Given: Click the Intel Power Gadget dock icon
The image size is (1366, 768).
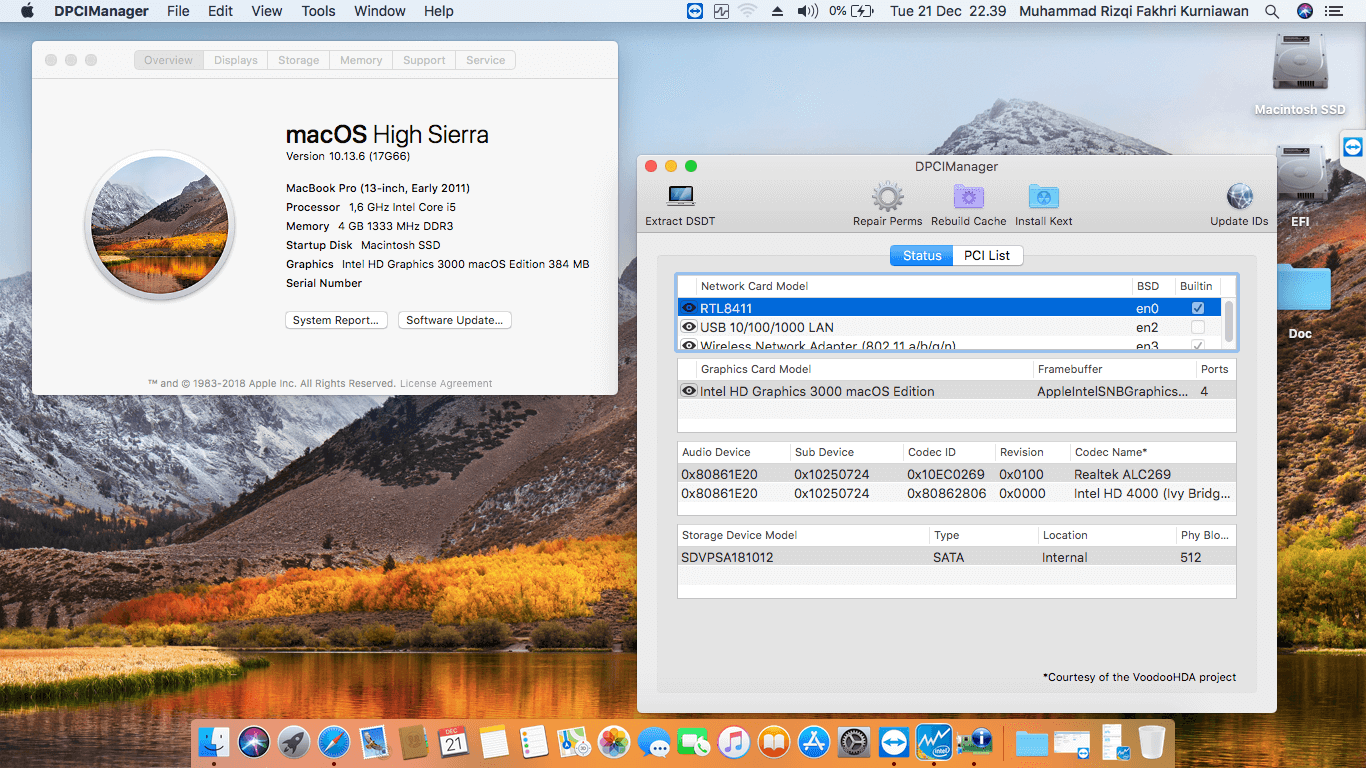Looking at the screenshot, I should (x=934, y=742).
